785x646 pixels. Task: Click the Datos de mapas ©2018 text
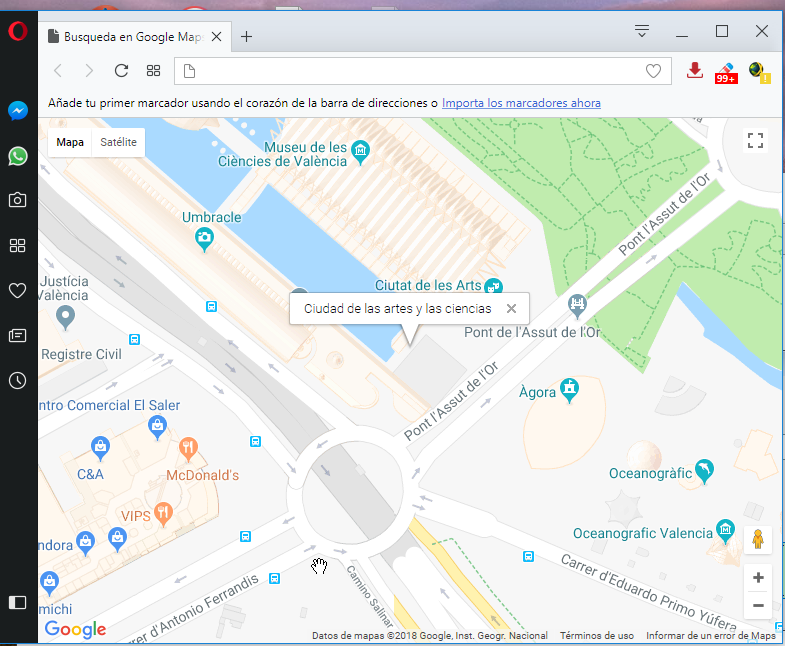point(430,635)
